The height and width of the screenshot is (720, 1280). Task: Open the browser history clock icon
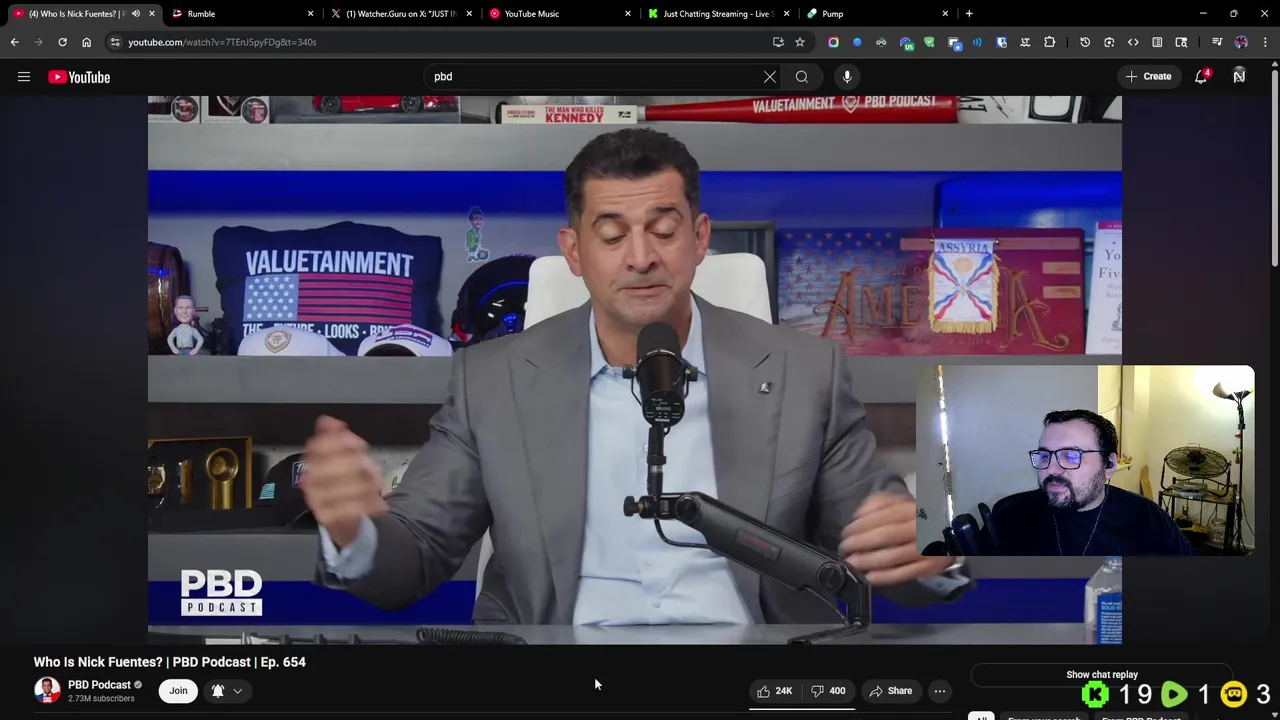[1085, 42]
